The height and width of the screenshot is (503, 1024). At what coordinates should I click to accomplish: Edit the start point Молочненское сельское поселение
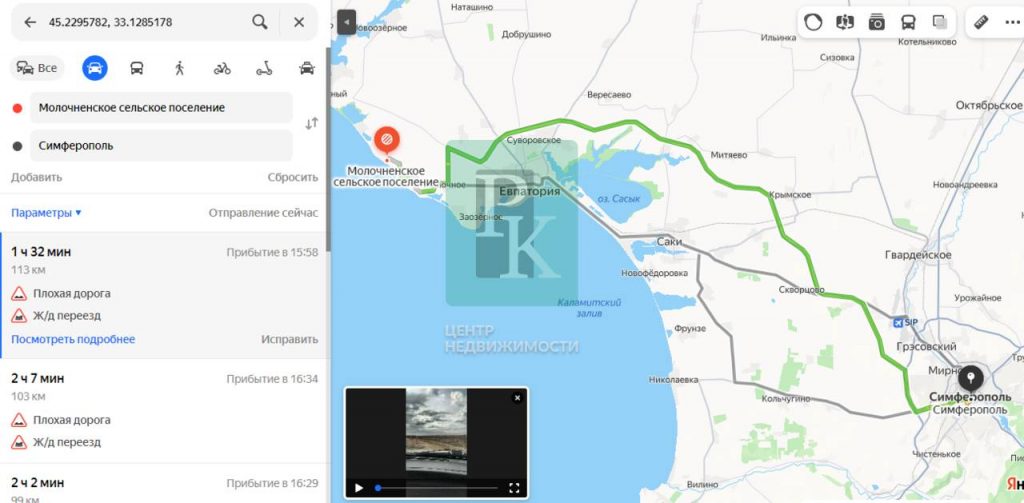(x=161, y=108)
